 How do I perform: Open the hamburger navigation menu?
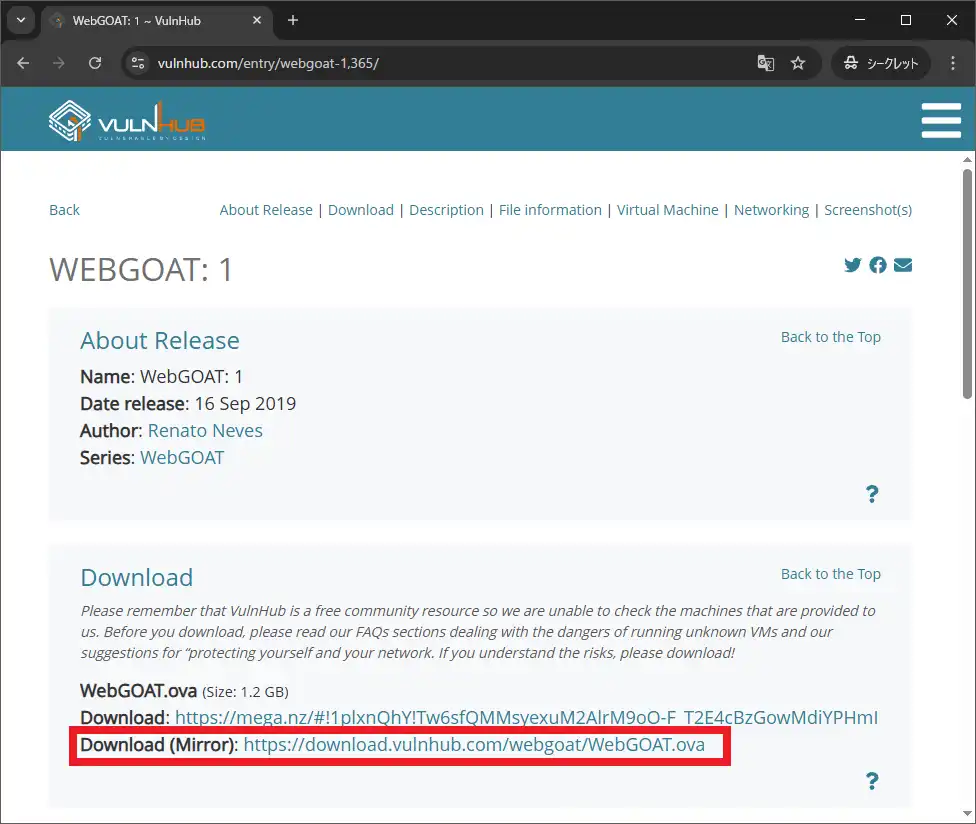940,120
